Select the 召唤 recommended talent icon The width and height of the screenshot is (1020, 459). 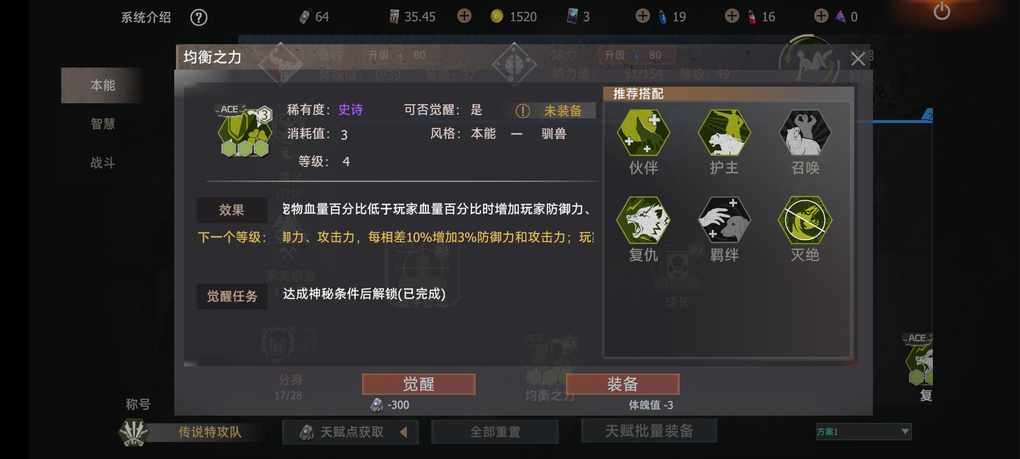point(805,133)
